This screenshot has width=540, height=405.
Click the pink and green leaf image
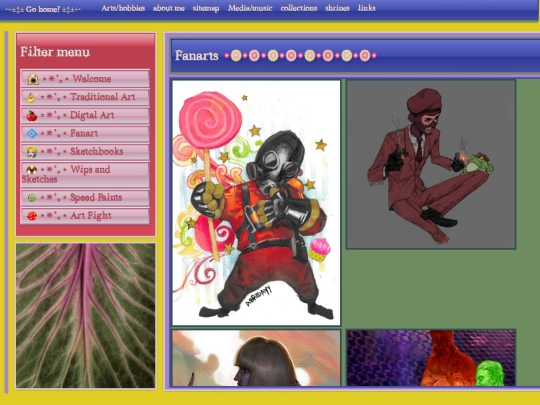pyautogui.click(x=85, y=315)
